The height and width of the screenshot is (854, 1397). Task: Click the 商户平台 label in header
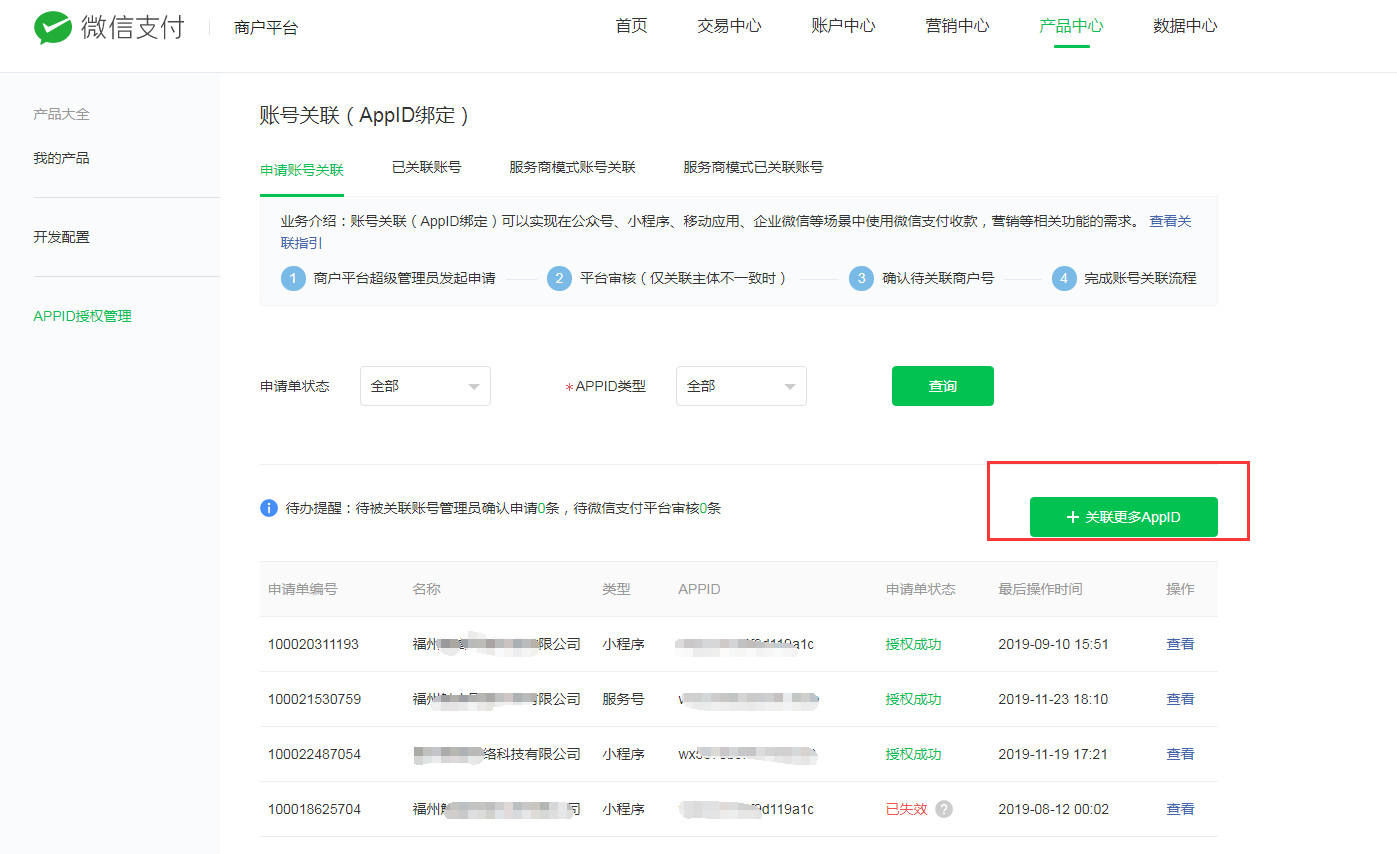pos(266,28)
